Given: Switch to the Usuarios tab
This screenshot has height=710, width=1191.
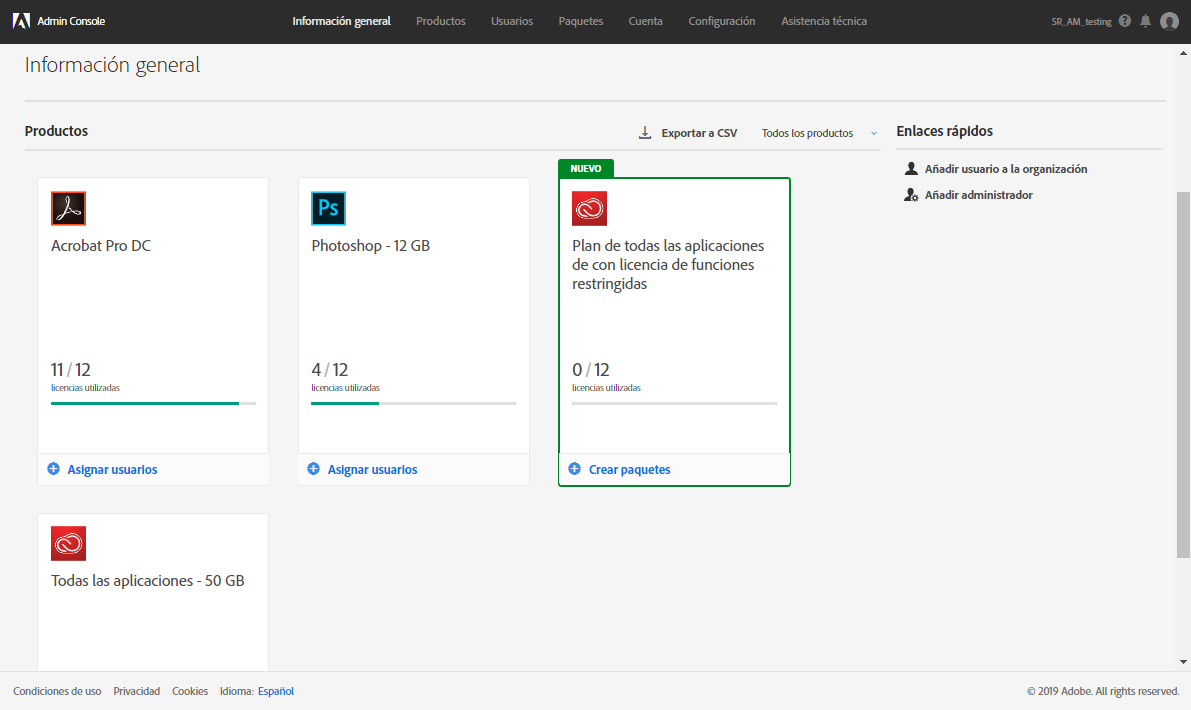Looking at the screenshot, I should click(511, 20).
